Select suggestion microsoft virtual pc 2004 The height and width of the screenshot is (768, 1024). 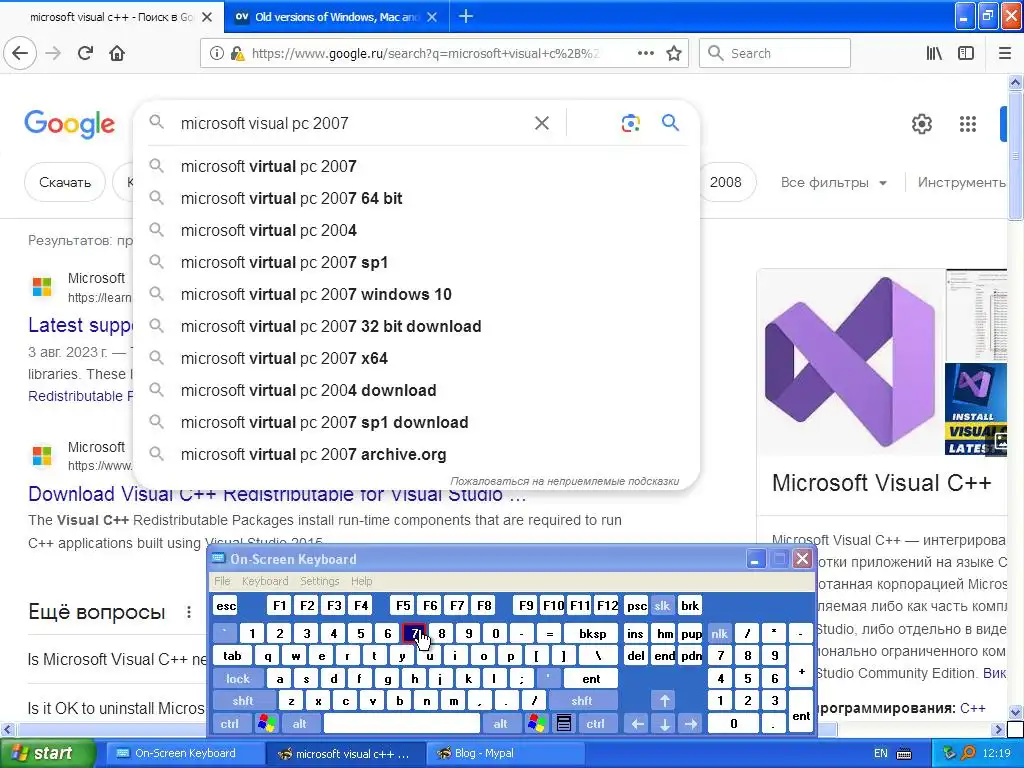(x=417, y=230)
